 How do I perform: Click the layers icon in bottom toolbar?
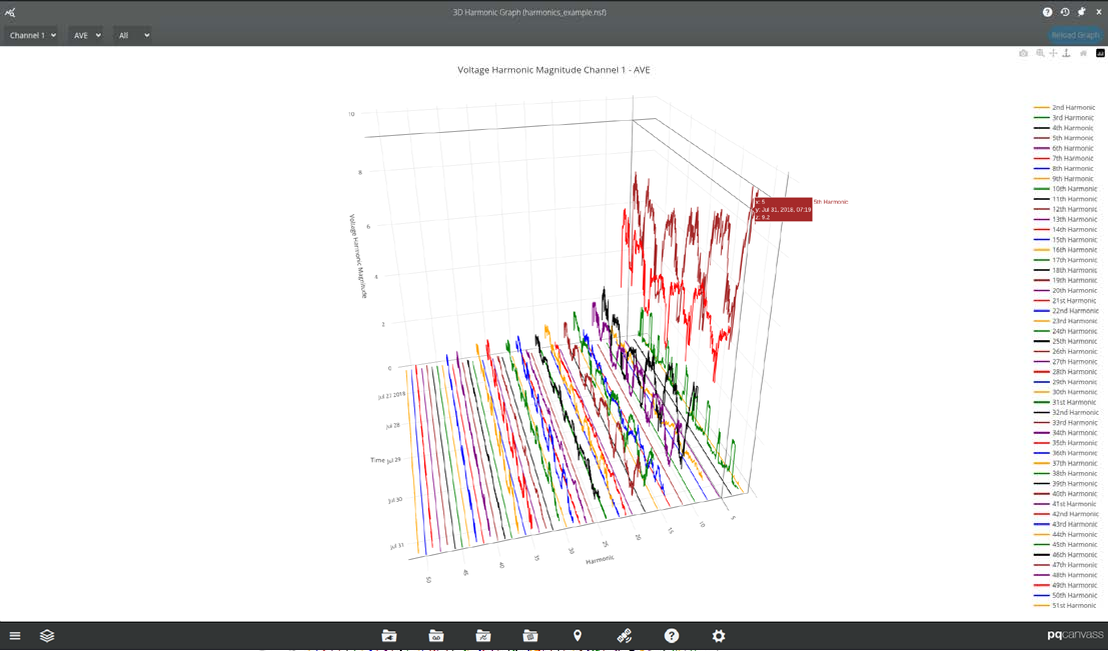point(45,635)
